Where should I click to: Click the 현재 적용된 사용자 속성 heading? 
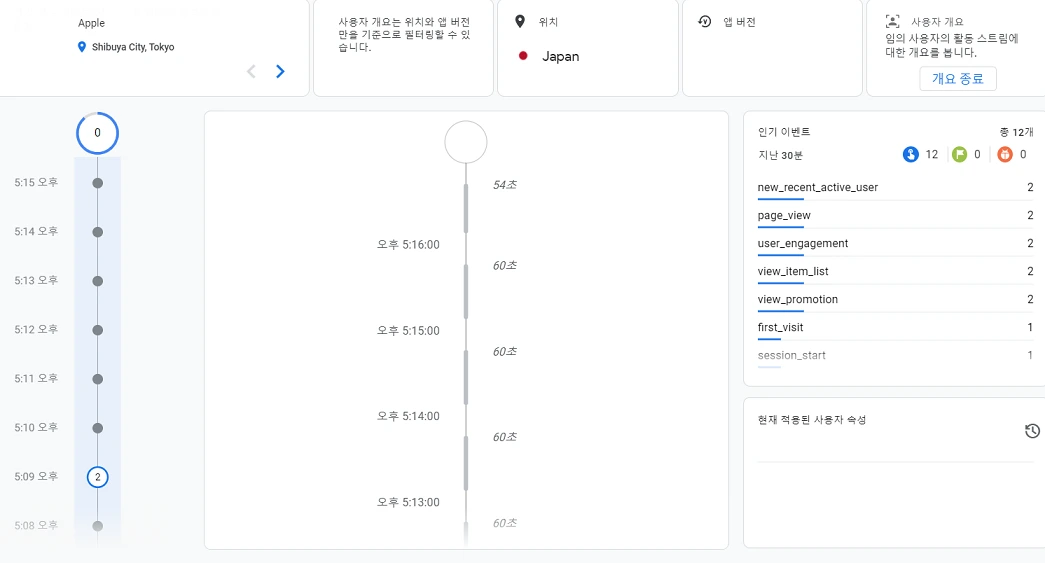[812, 420]
